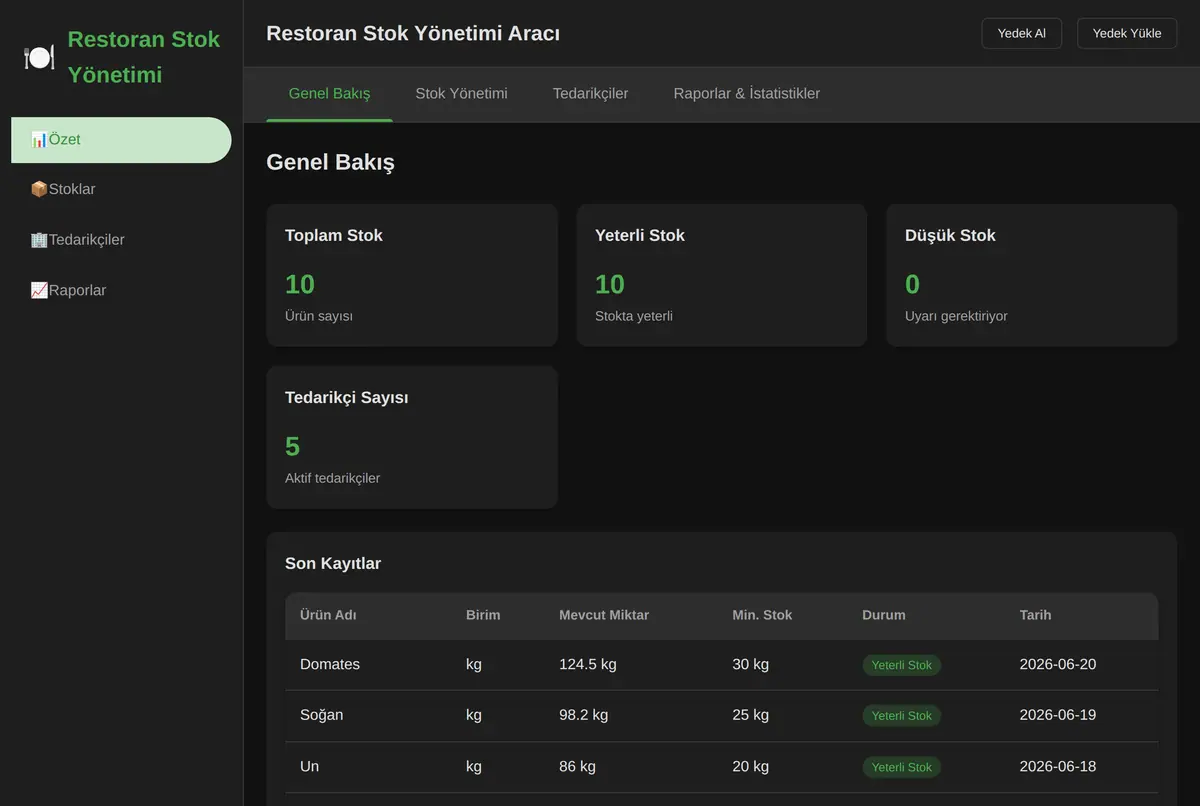Screen dimensions: 1200x806
Task: Select the Yeterli Stok summary card
Action: tap(722, 275)
